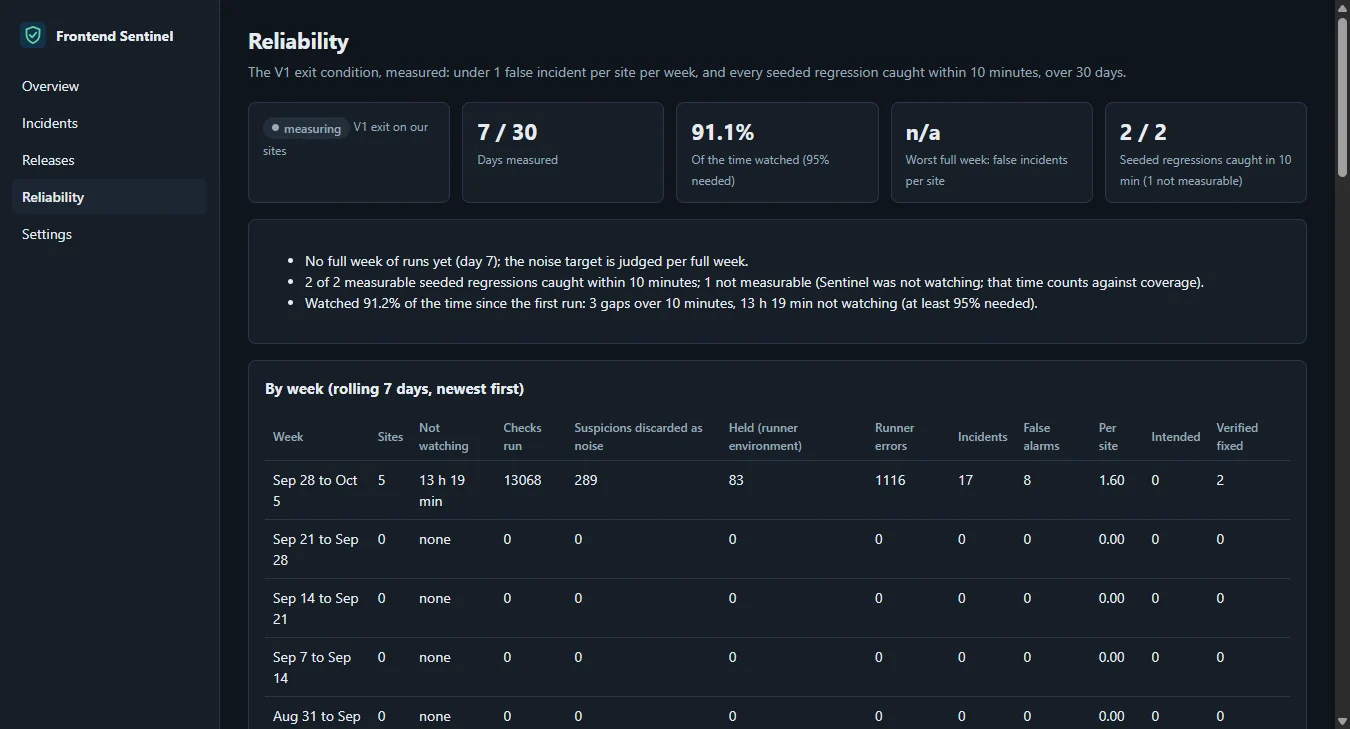Click the '2 / 2' seeded regressions value
The width and height of the screenshot is (1350, 729).
pyautogui.click(x=1143, y=132)
